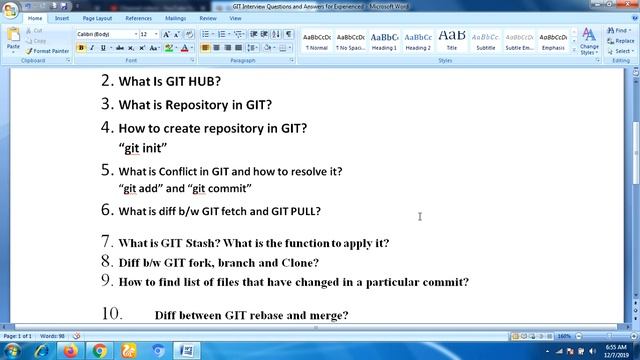Screen dimensions: 640x360
Task: Open the Paragraph dialog launcher
Action: click(292, 60)
